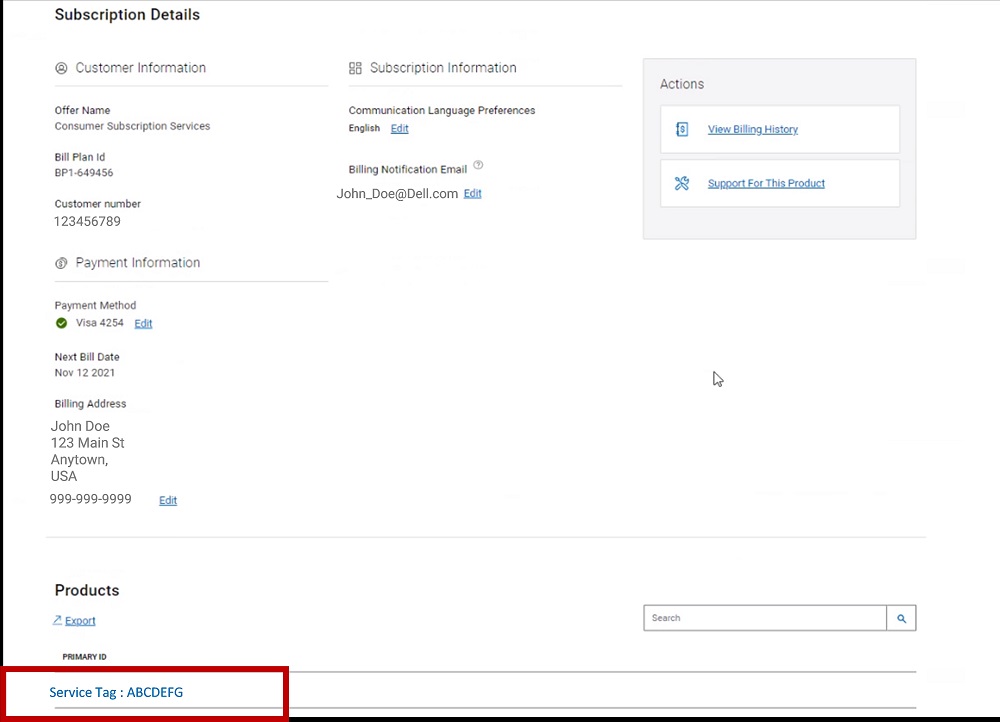Click the Payment Information card icon
This screenshot has width=1000, height=722.
click(61, 262)
